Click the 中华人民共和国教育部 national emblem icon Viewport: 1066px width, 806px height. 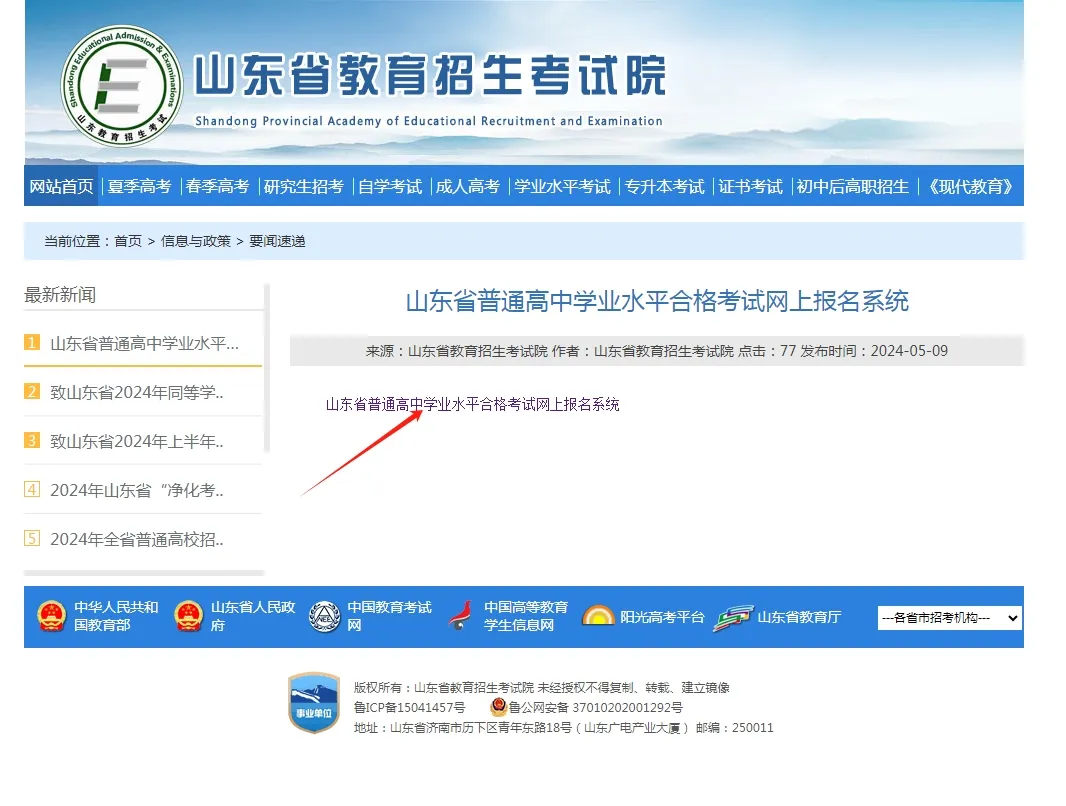[52, 616]
